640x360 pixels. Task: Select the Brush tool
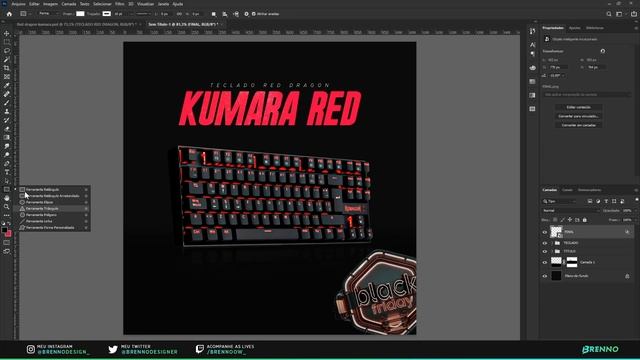click(7, 103)
